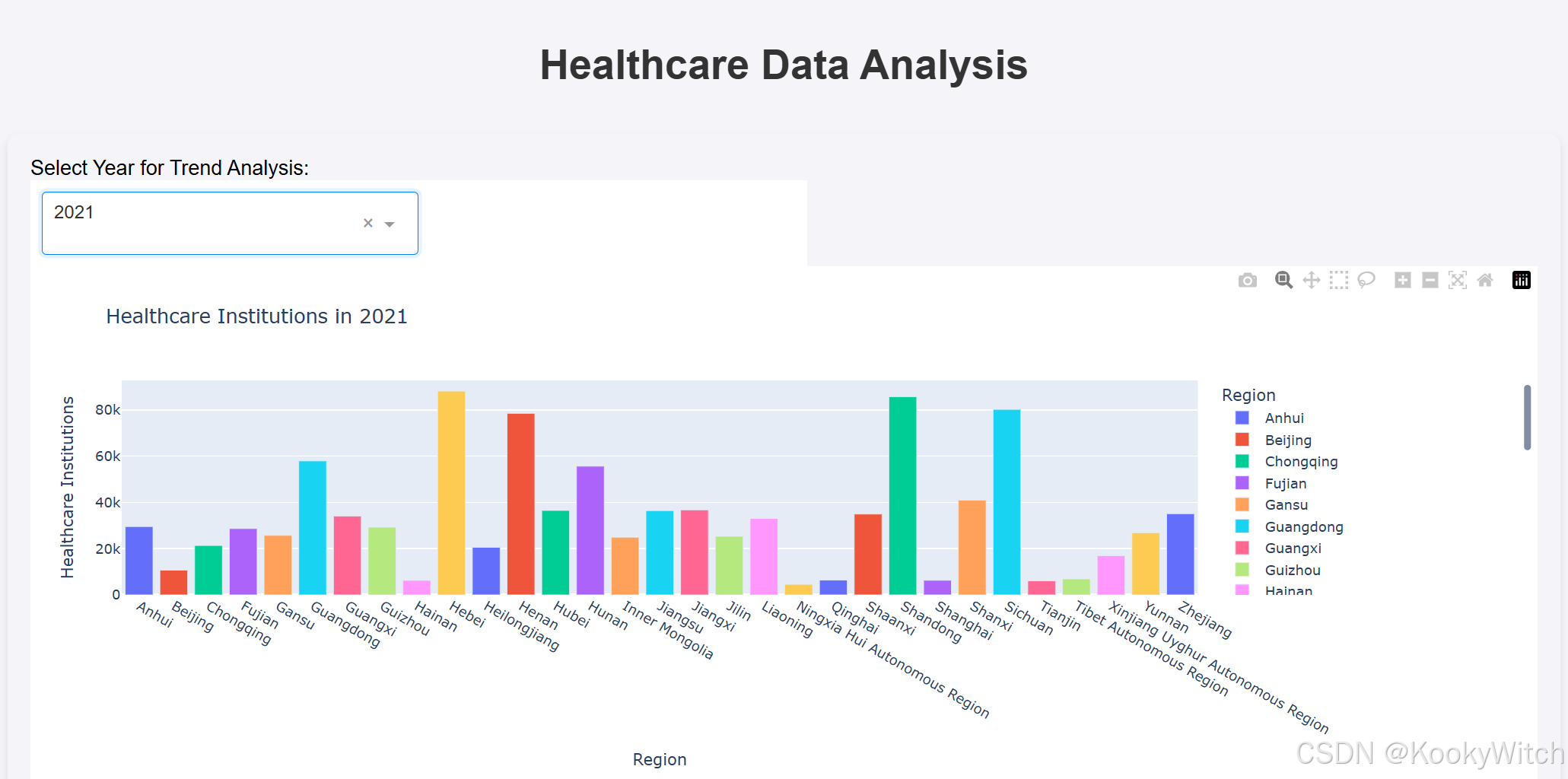
Task: Open the year selection dropdown caret
Action: (390, 223)
